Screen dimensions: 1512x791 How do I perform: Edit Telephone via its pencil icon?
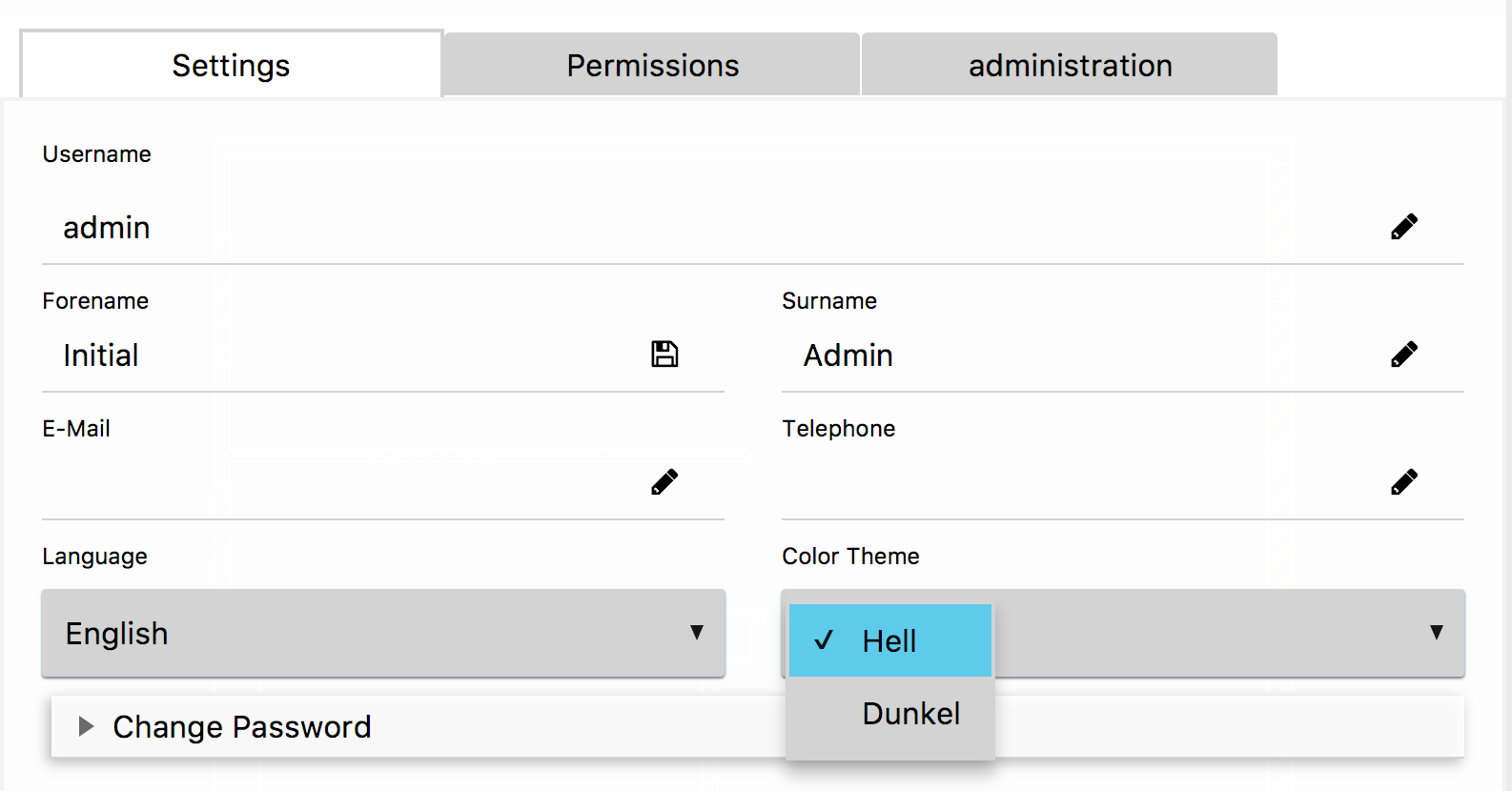coord(1403,482)
